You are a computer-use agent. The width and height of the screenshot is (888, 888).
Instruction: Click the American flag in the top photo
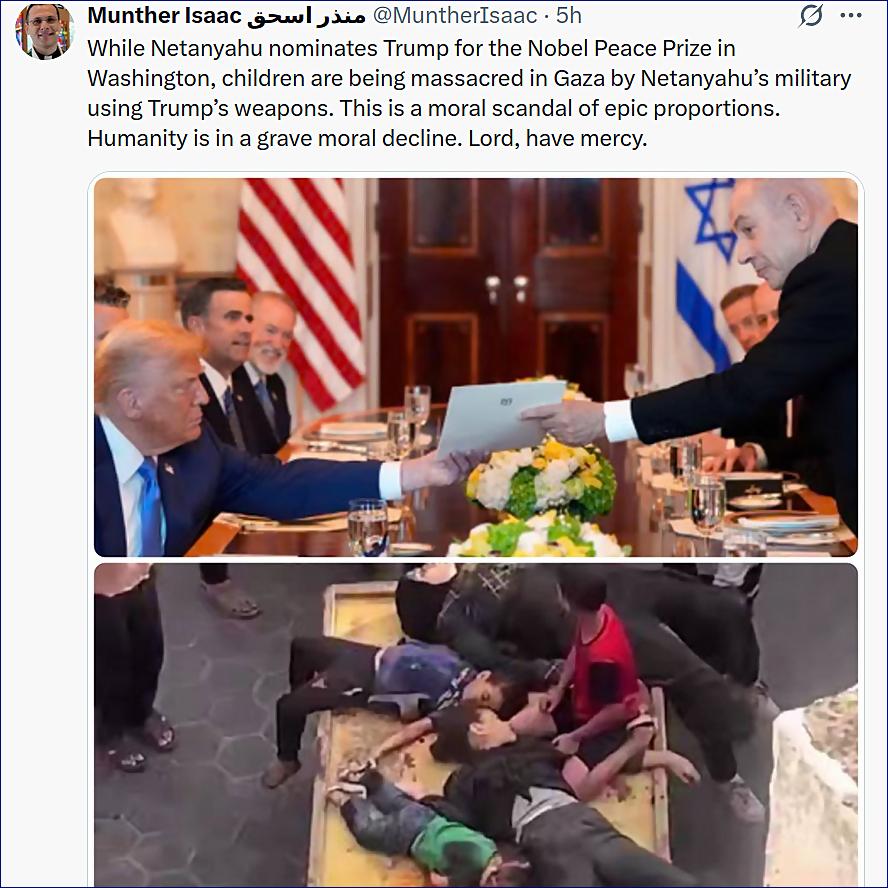(x=301, y=289)
